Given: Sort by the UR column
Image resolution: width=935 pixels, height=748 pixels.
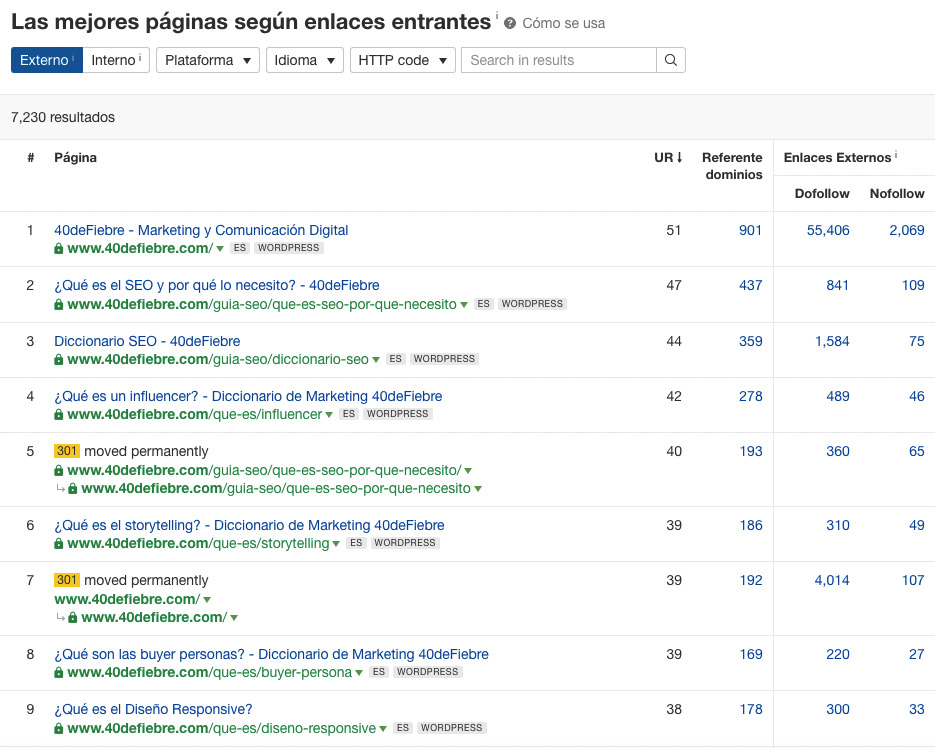Looking at the screenshot, I should point(668,157).
